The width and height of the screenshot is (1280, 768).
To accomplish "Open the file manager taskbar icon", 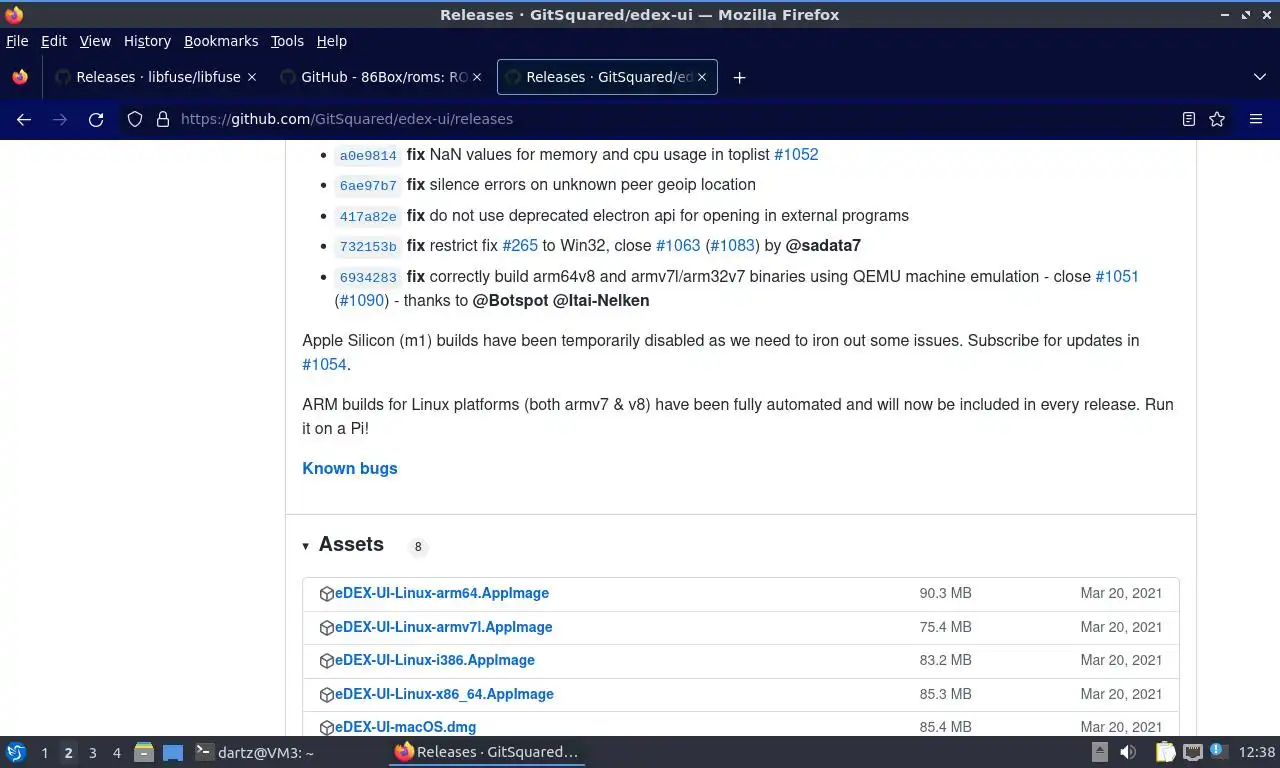I will (x=144, y=753).
